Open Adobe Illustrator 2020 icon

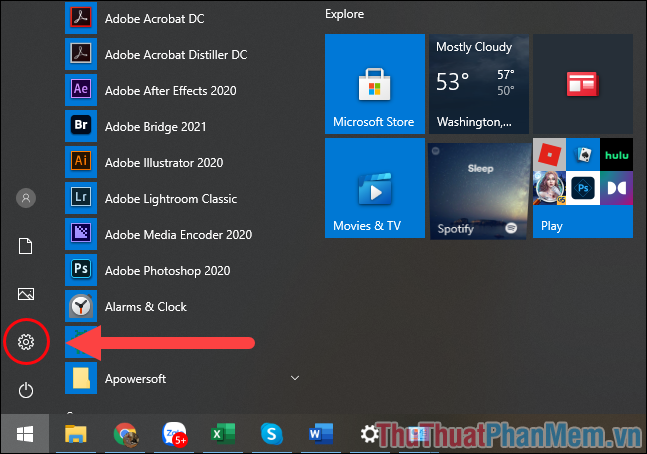pyautogui.click(x=81, y=161)
